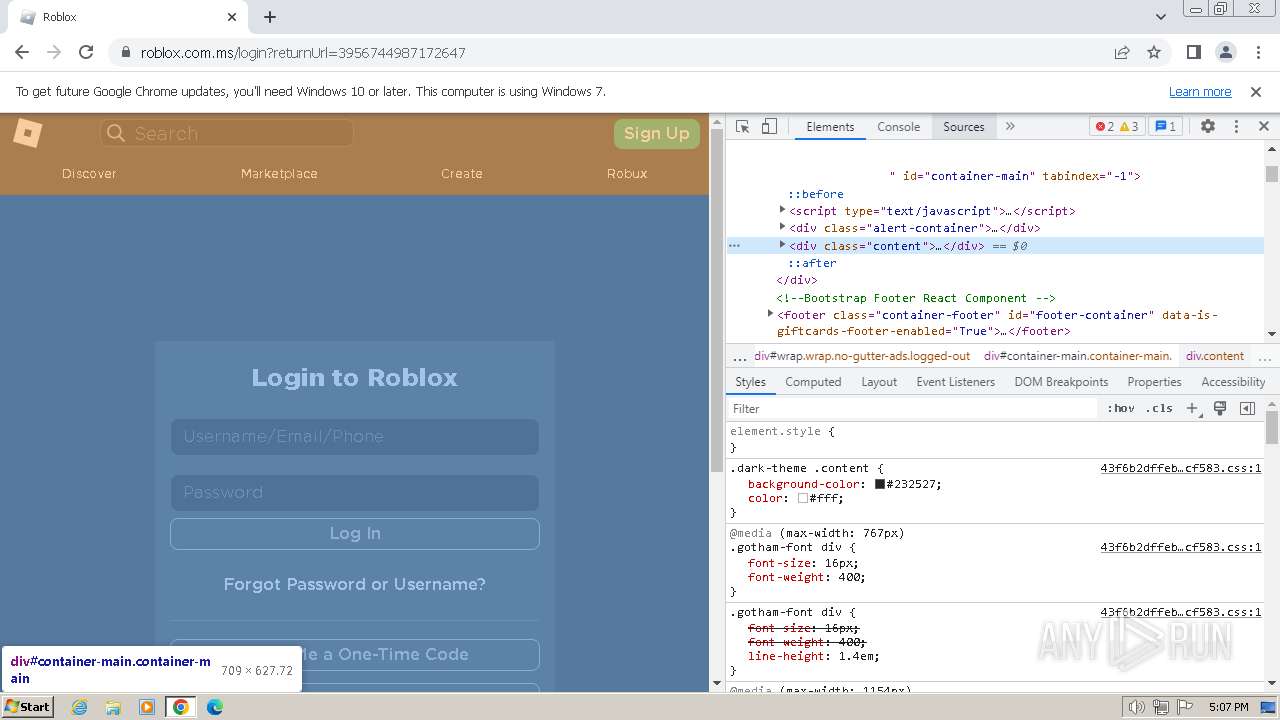
Task: Click the search magnifier icon in the Roblox header
Action: pyautogui.click(x=116, y=133)
